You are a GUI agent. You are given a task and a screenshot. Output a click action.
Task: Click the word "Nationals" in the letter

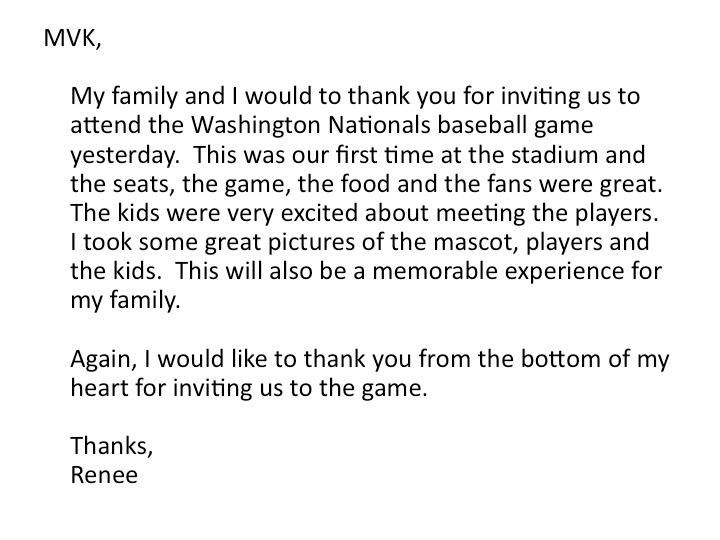tap(379, 124)
